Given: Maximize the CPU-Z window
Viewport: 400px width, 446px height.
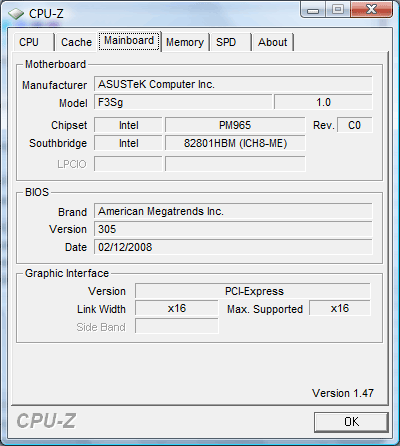Looking at the screenshot, I should (338, 10).
